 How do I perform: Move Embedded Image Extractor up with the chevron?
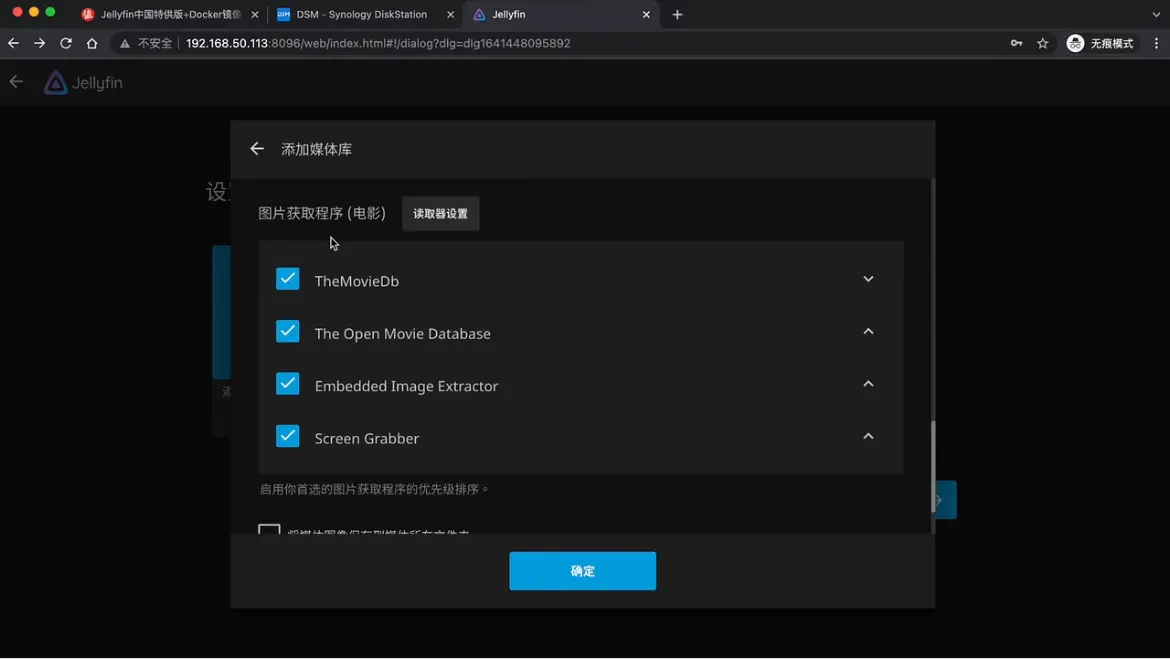point(868,384)
